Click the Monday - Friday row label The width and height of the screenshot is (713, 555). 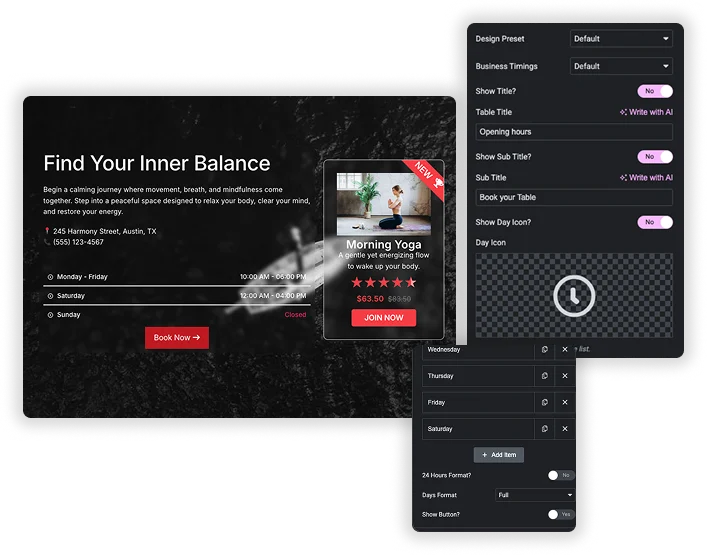(x=82, y=277)
